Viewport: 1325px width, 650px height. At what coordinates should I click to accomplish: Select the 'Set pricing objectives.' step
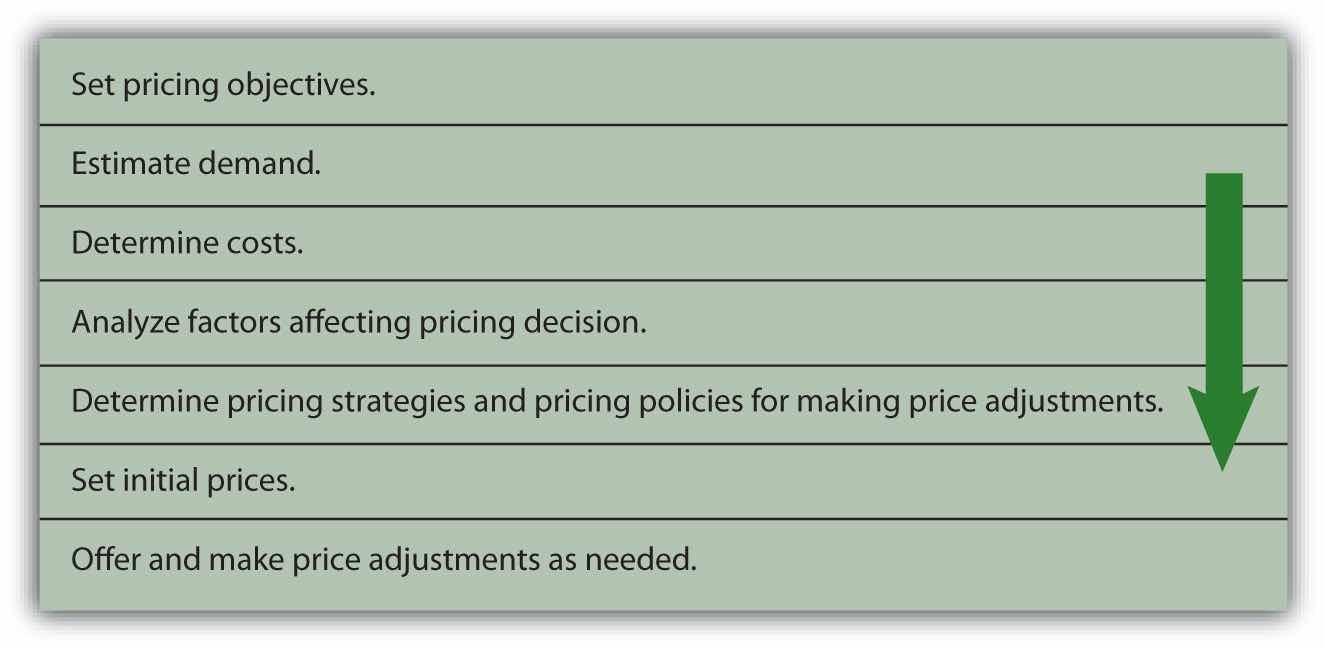(223, 84)
